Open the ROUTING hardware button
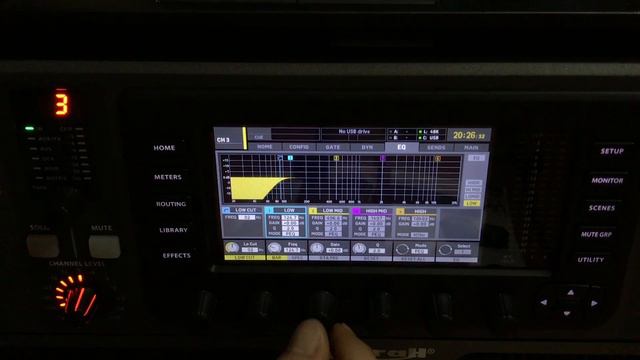 click(171, 204)
